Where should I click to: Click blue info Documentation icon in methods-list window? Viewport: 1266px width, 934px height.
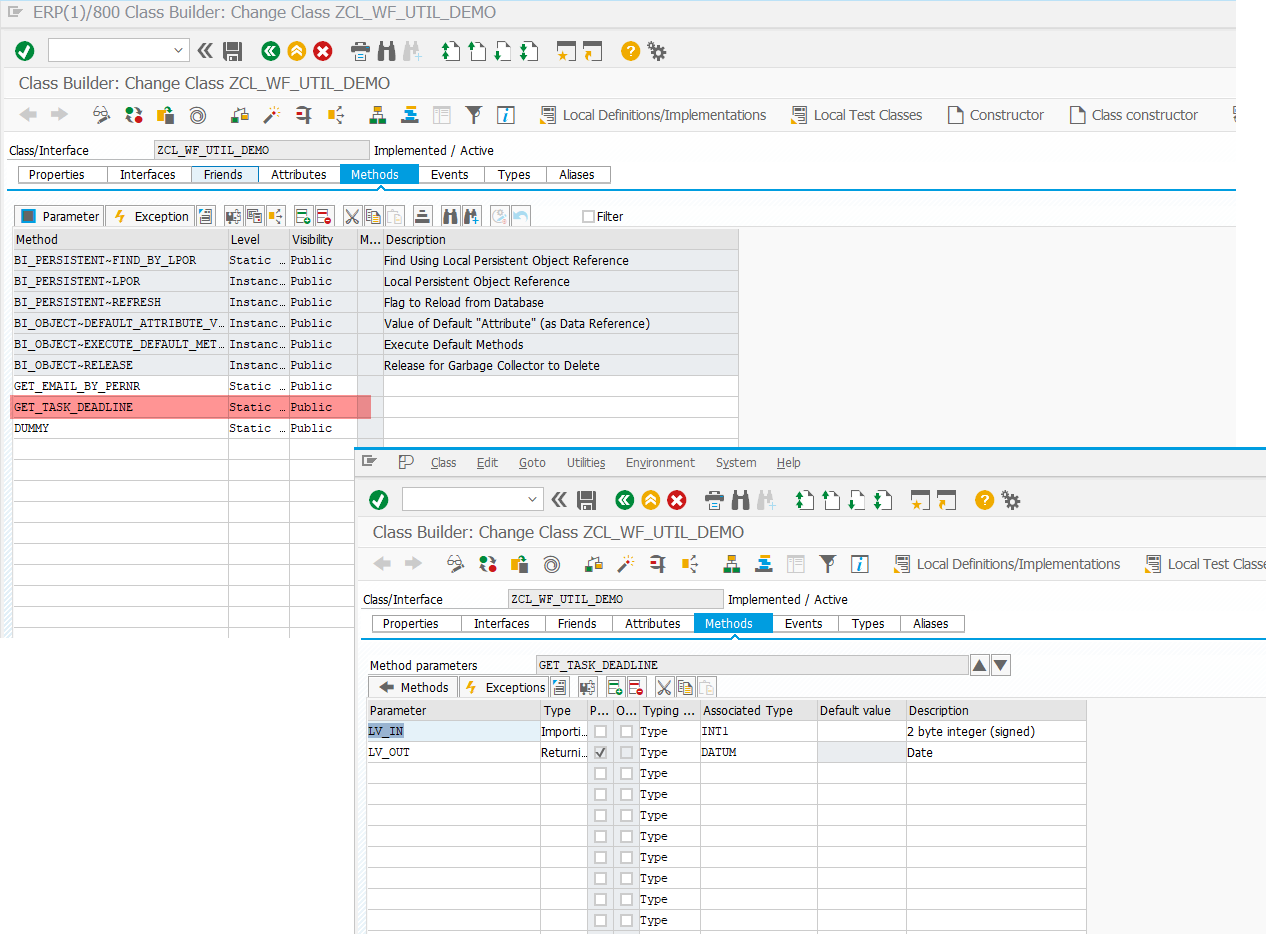506,115
